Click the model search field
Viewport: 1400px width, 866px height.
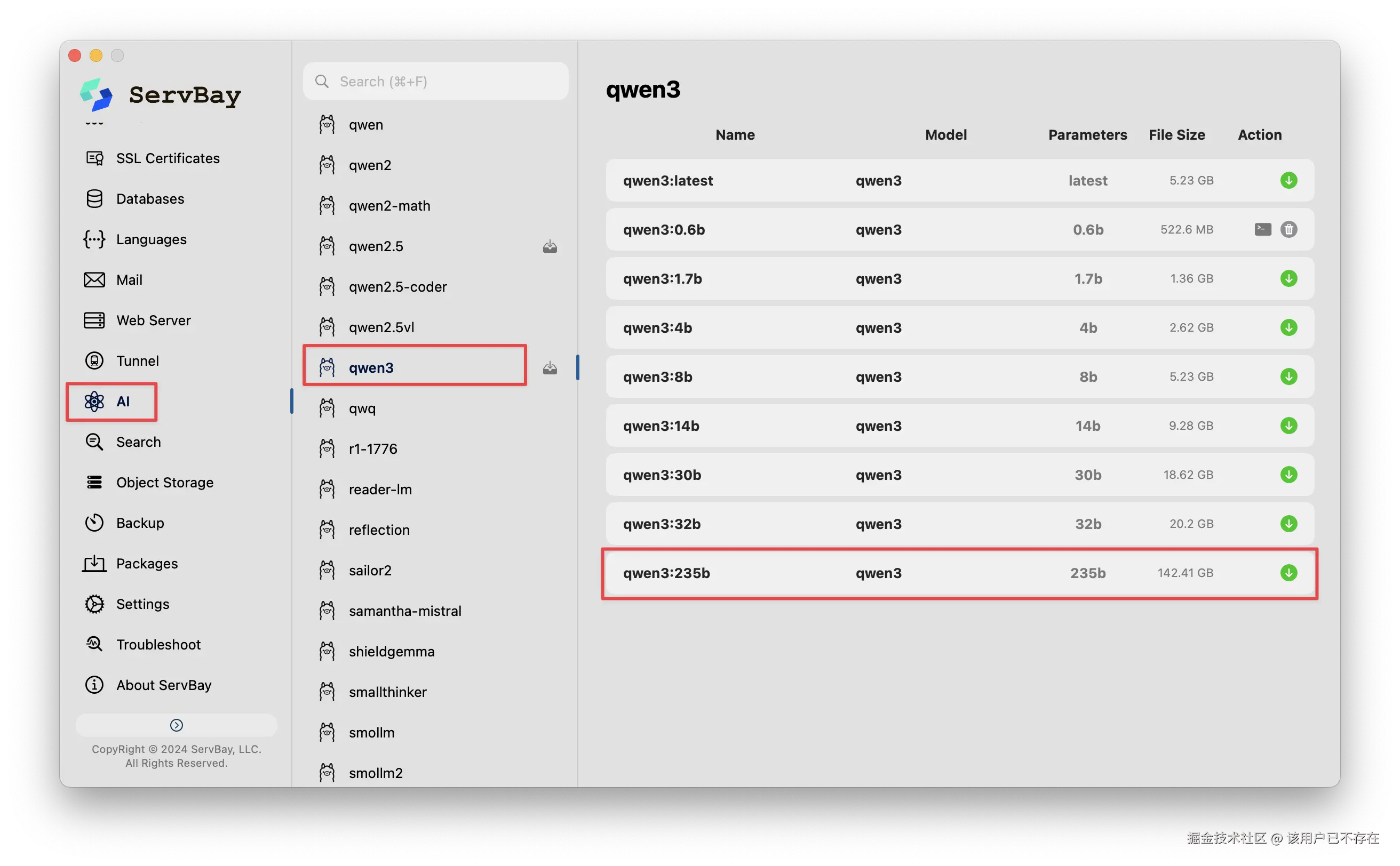(x=435, y=82)
